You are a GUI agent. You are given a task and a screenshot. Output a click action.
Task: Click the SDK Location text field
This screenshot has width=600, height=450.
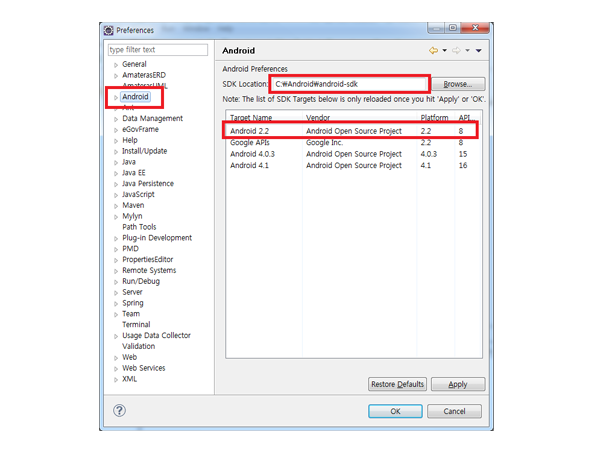point(350,84)
